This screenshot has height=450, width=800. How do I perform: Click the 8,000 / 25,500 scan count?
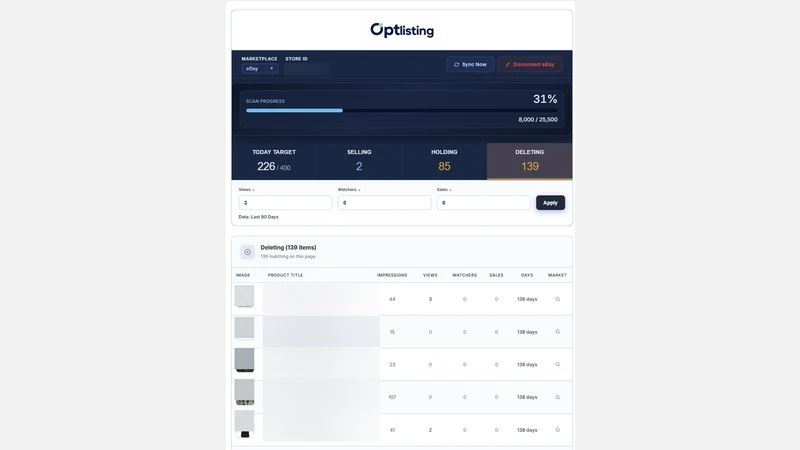pyautogui.click(x=538, y=119)
